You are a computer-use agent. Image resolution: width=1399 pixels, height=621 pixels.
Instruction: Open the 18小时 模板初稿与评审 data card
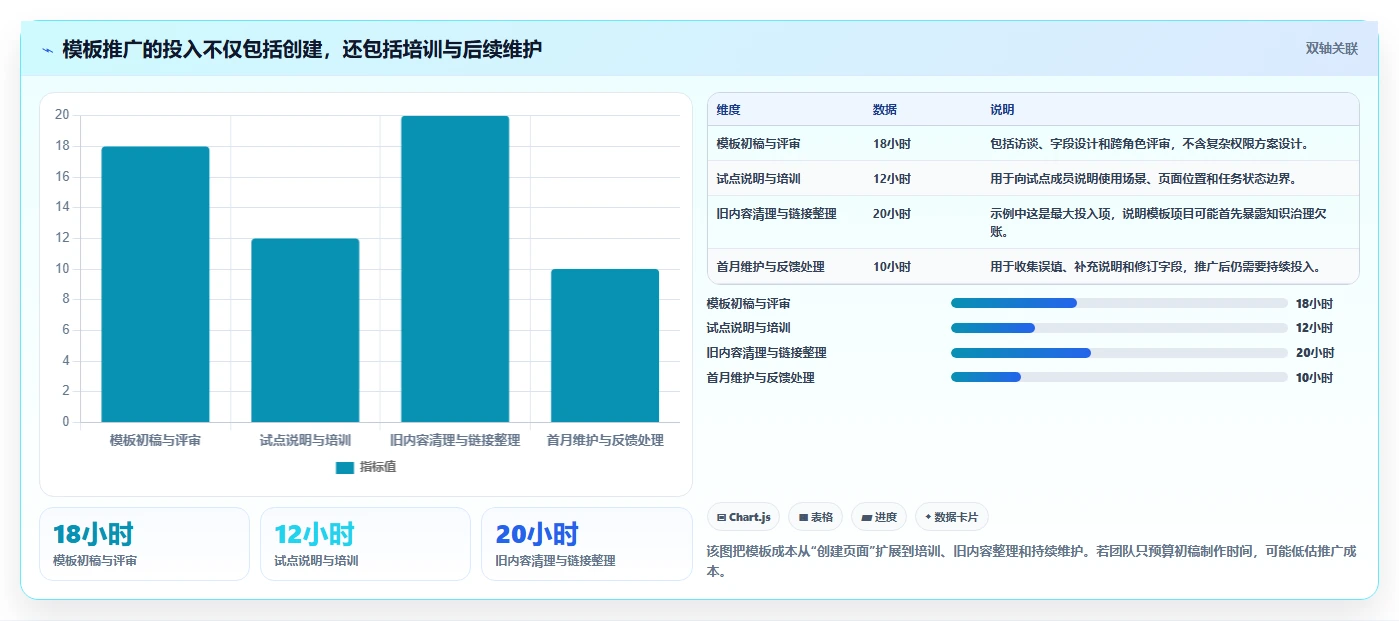point(144,544)
